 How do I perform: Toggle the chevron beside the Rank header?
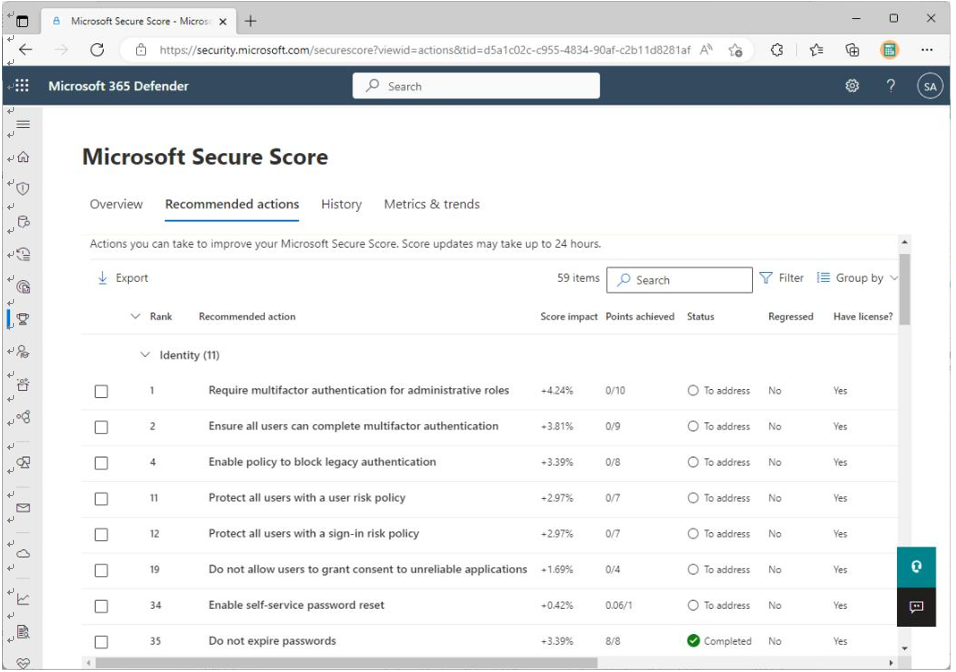point(135,316)
